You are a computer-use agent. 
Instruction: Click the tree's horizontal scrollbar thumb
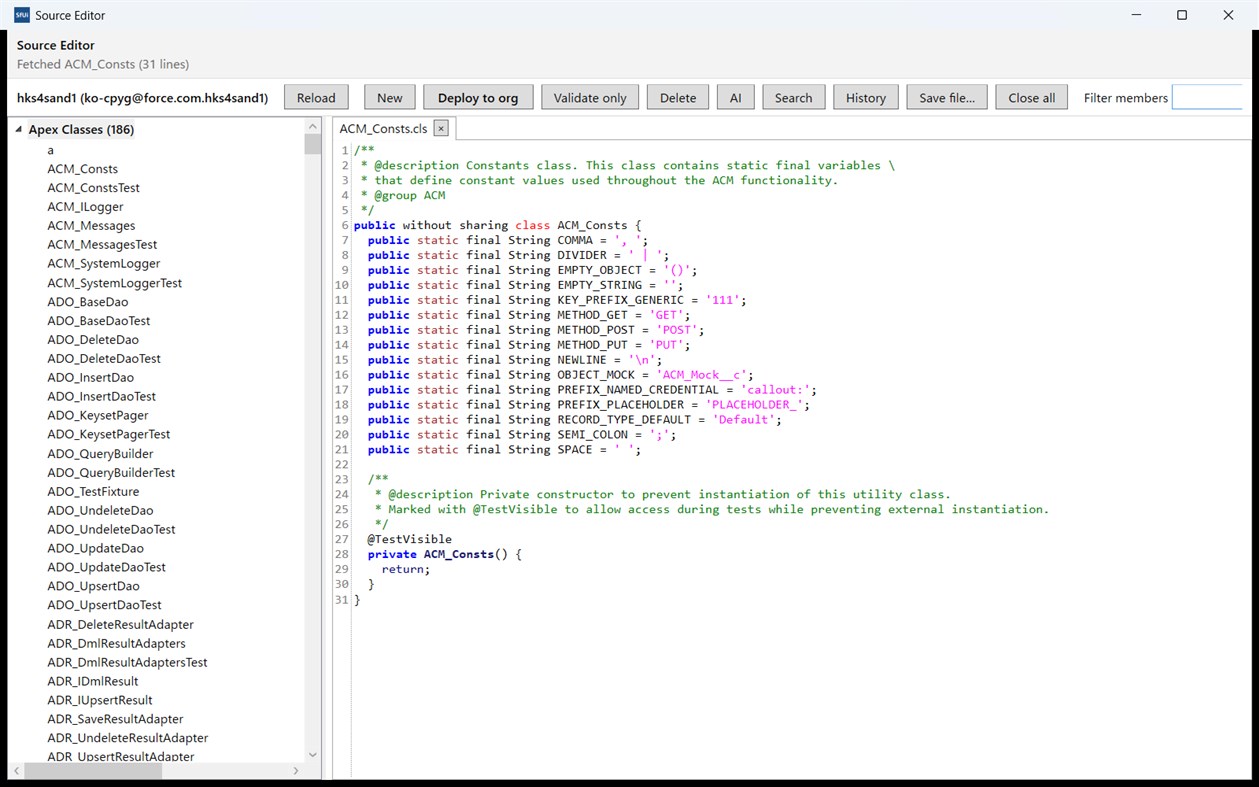point(91,771)
